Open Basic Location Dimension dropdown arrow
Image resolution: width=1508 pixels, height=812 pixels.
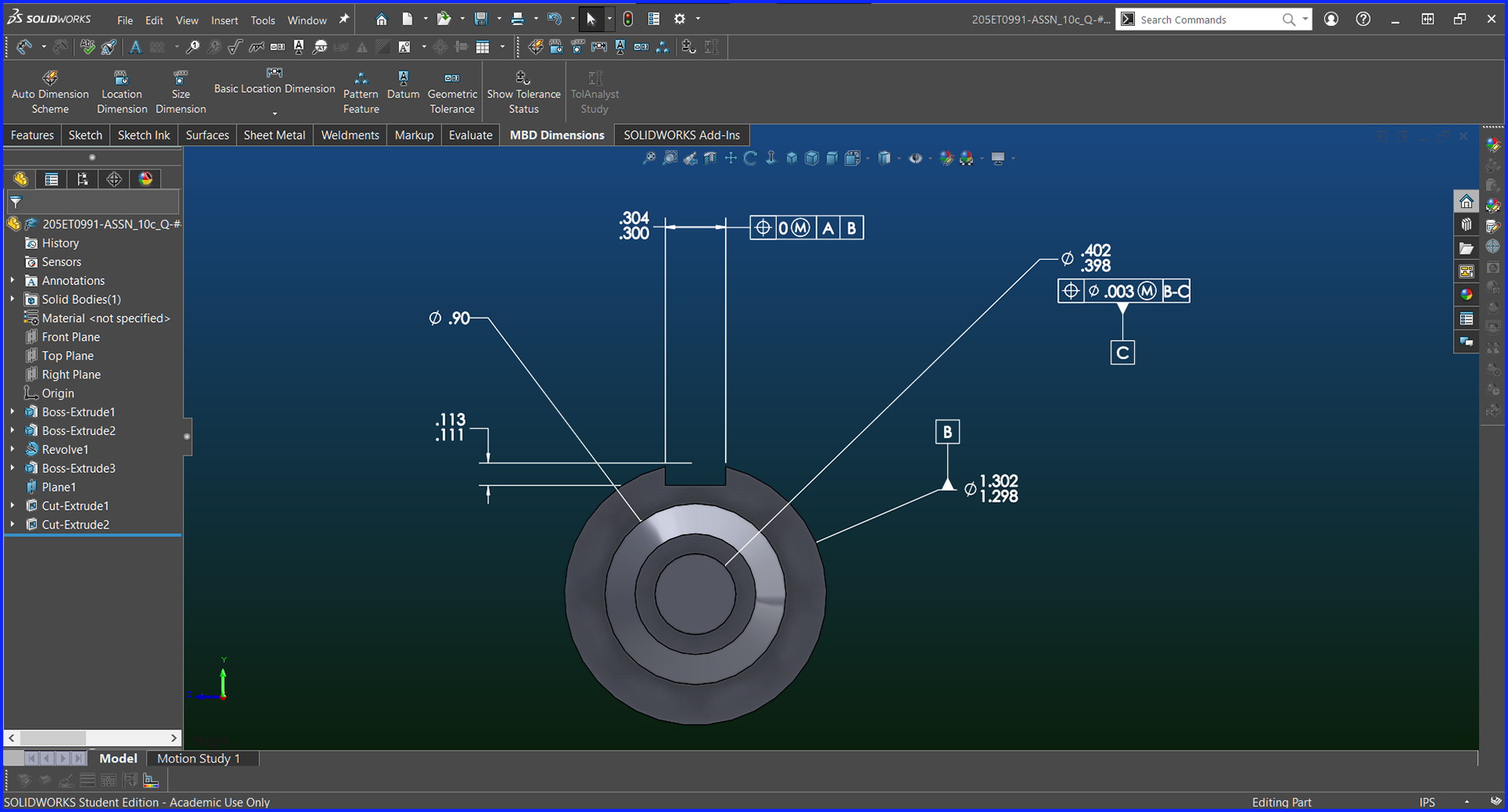coord(274,113)
